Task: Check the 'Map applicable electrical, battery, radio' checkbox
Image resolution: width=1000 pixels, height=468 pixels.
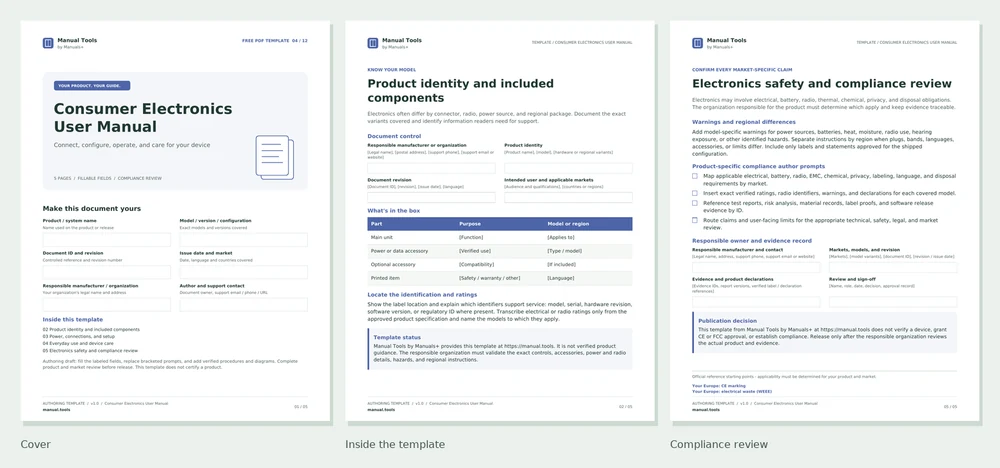Action: click(695, 176)
